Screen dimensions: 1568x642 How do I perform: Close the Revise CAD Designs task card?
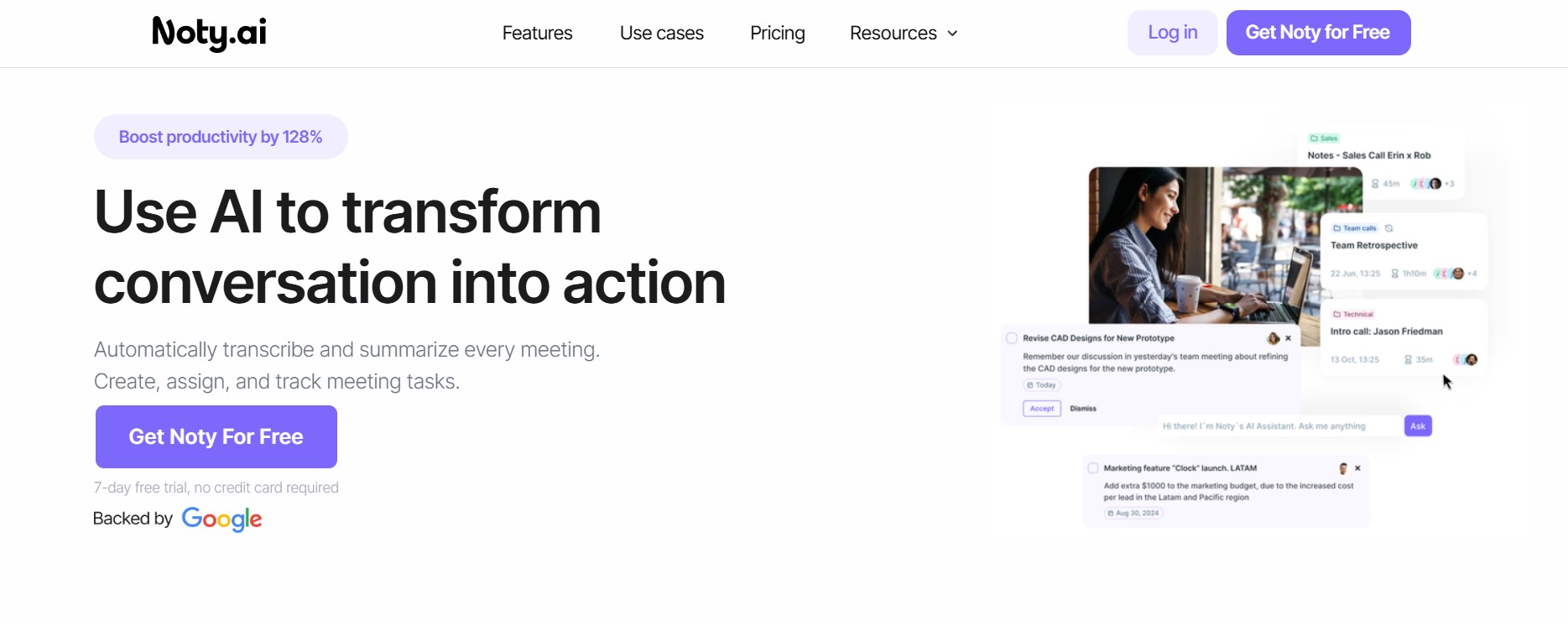click(1288, 338)
